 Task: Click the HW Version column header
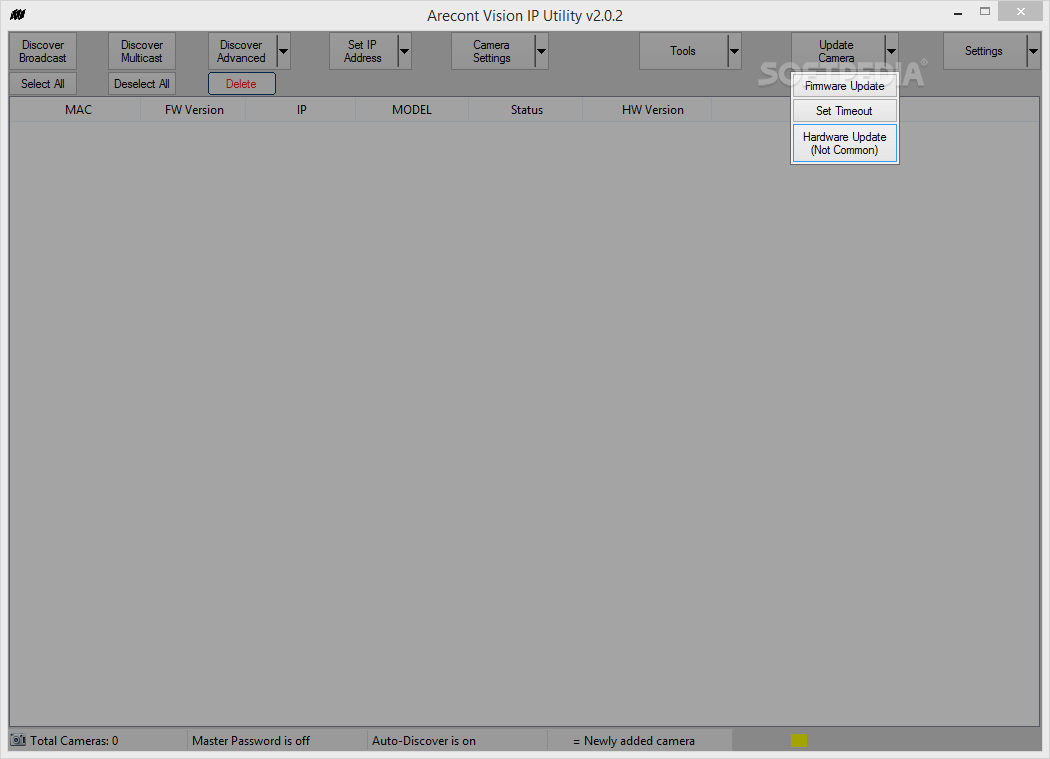(647, 110)
